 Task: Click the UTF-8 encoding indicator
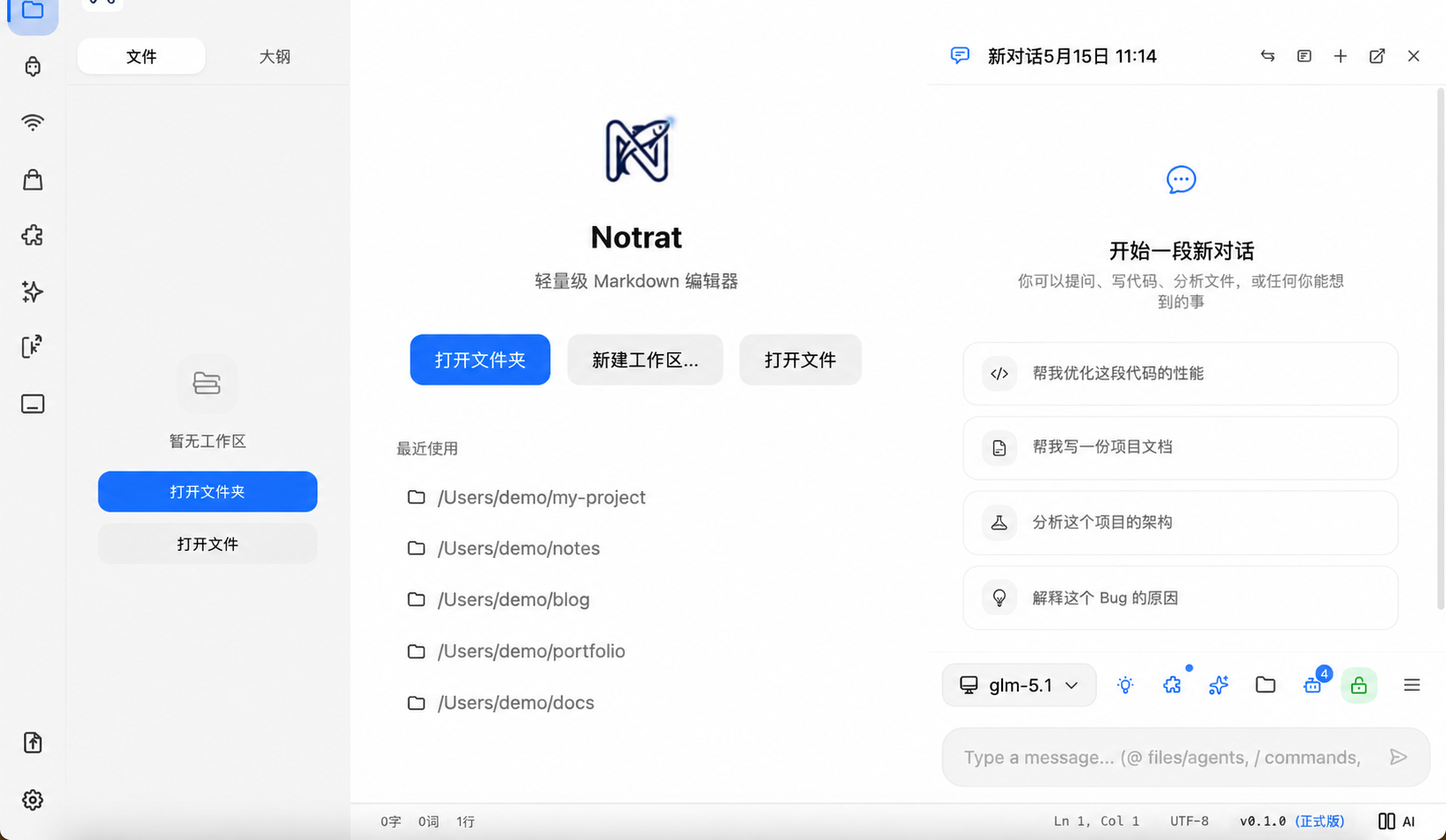pyautogui.click(x=1189, y=822)
